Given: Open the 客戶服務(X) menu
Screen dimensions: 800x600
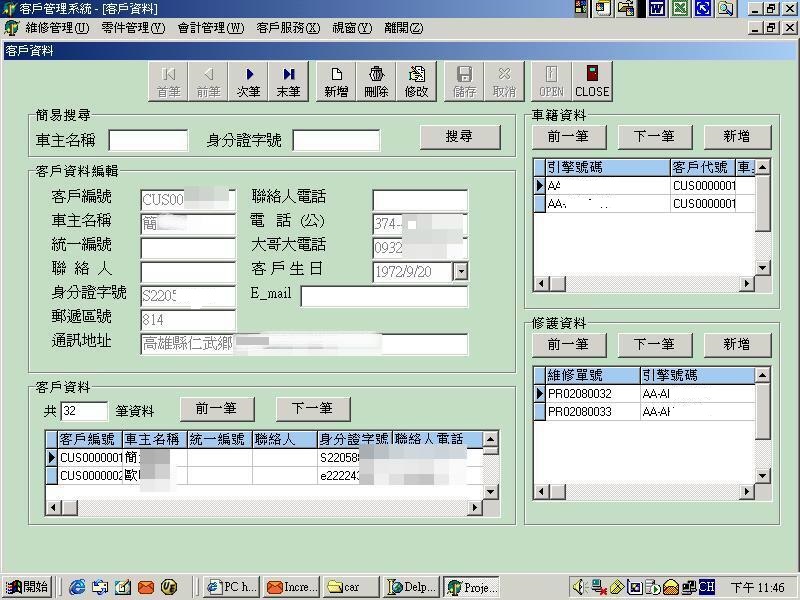Looking at the screenshot, I should (288, 28).
